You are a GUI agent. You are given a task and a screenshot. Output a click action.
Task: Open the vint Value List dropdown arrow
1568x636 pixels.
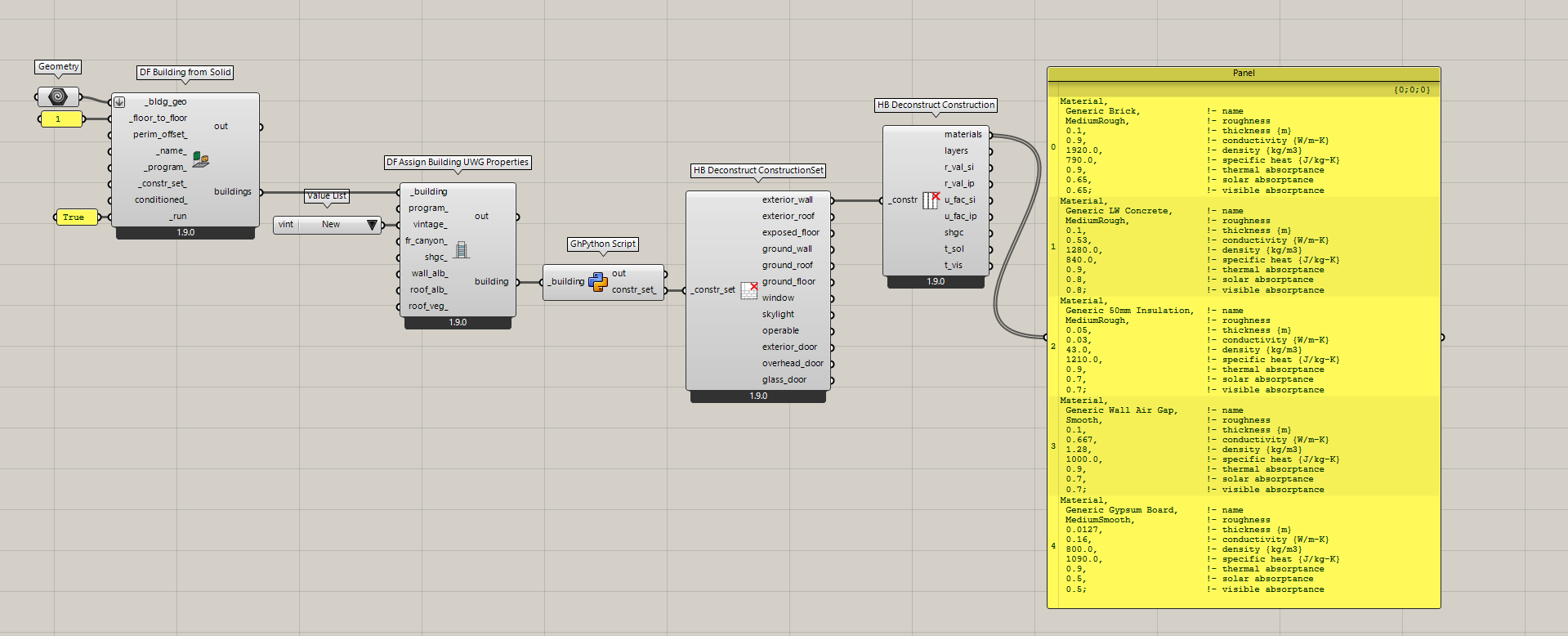coord(373,225)
